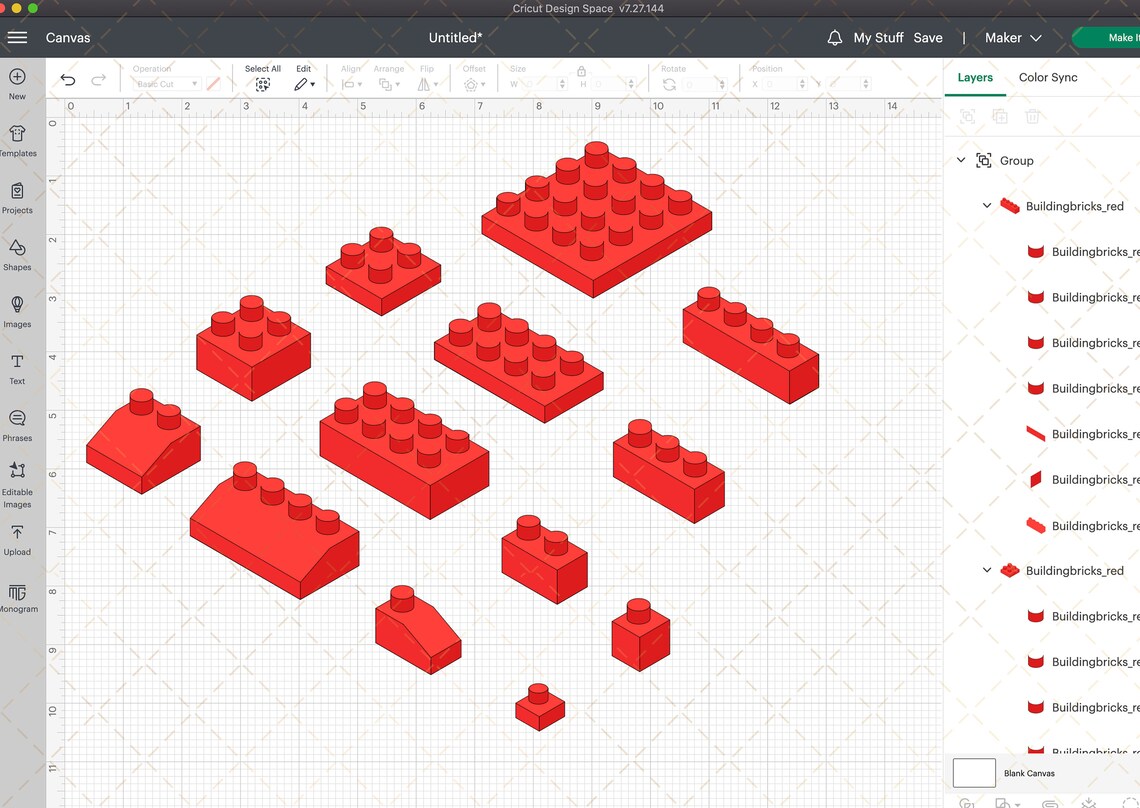Click the Select All icon

tap(262, 84)
